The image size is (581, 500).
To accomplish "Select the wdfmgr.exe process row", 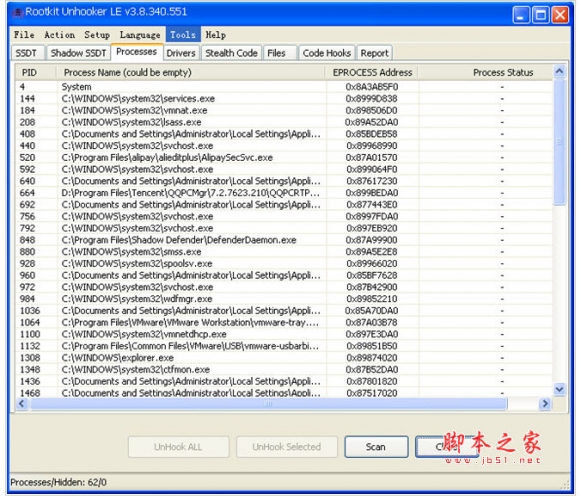I will (284, 299).
